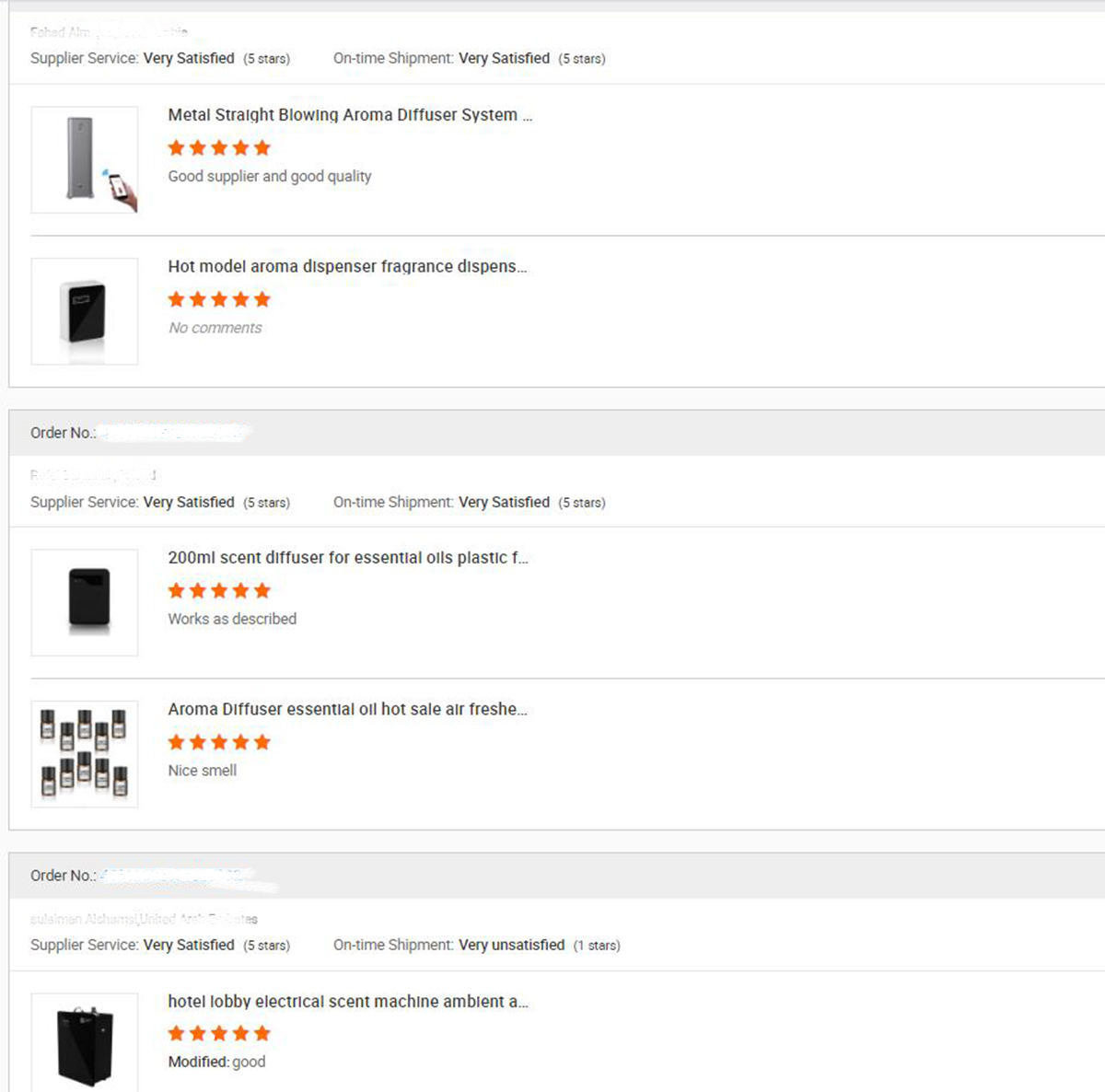The height and width of the screenshot is (1092, 1105).
Task: Select the 'Nice smell' review comment
Action: pyautogui.click(x=203, y=771)
